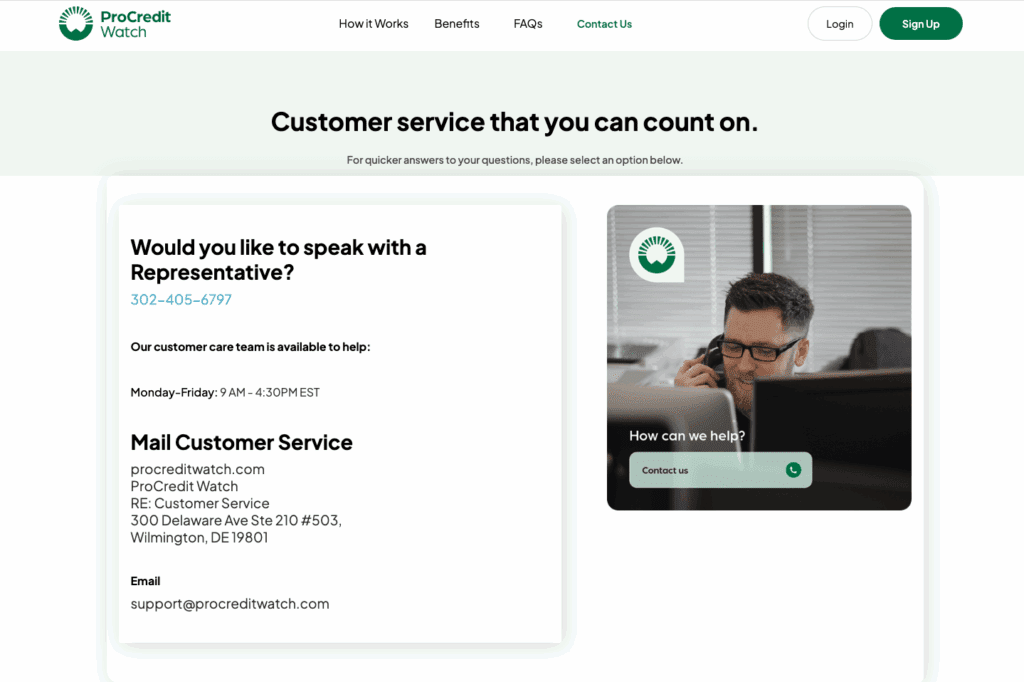The width and height of the screenshot is (1024, 682).
Task: Click the green phone icon in Contact us bar
Action: point(793,470)
